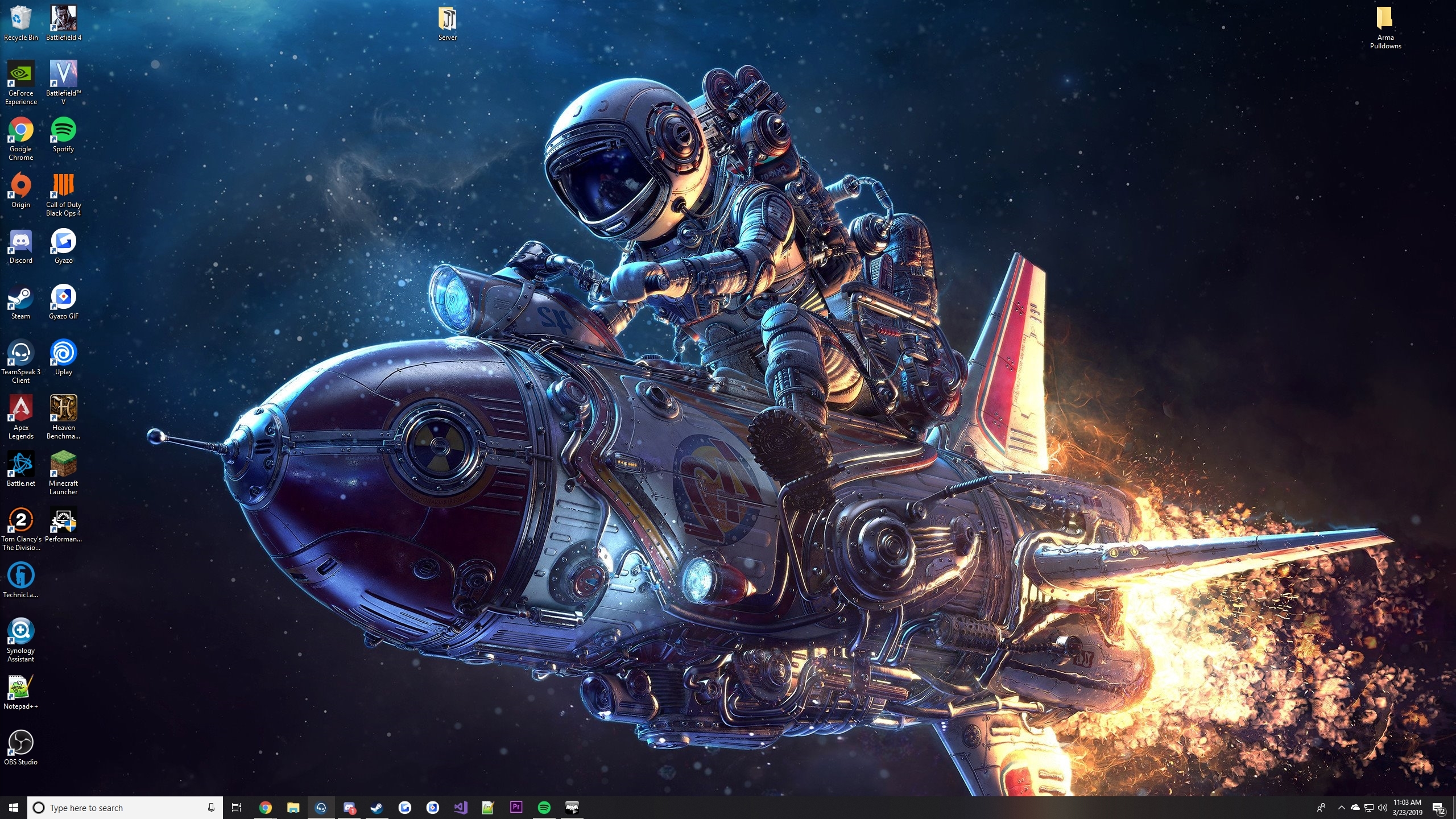Image resolution: width=1456 pixels, height=819 pixels.
Task: Open Chrome from the taskbar
Action: point(265,808)
